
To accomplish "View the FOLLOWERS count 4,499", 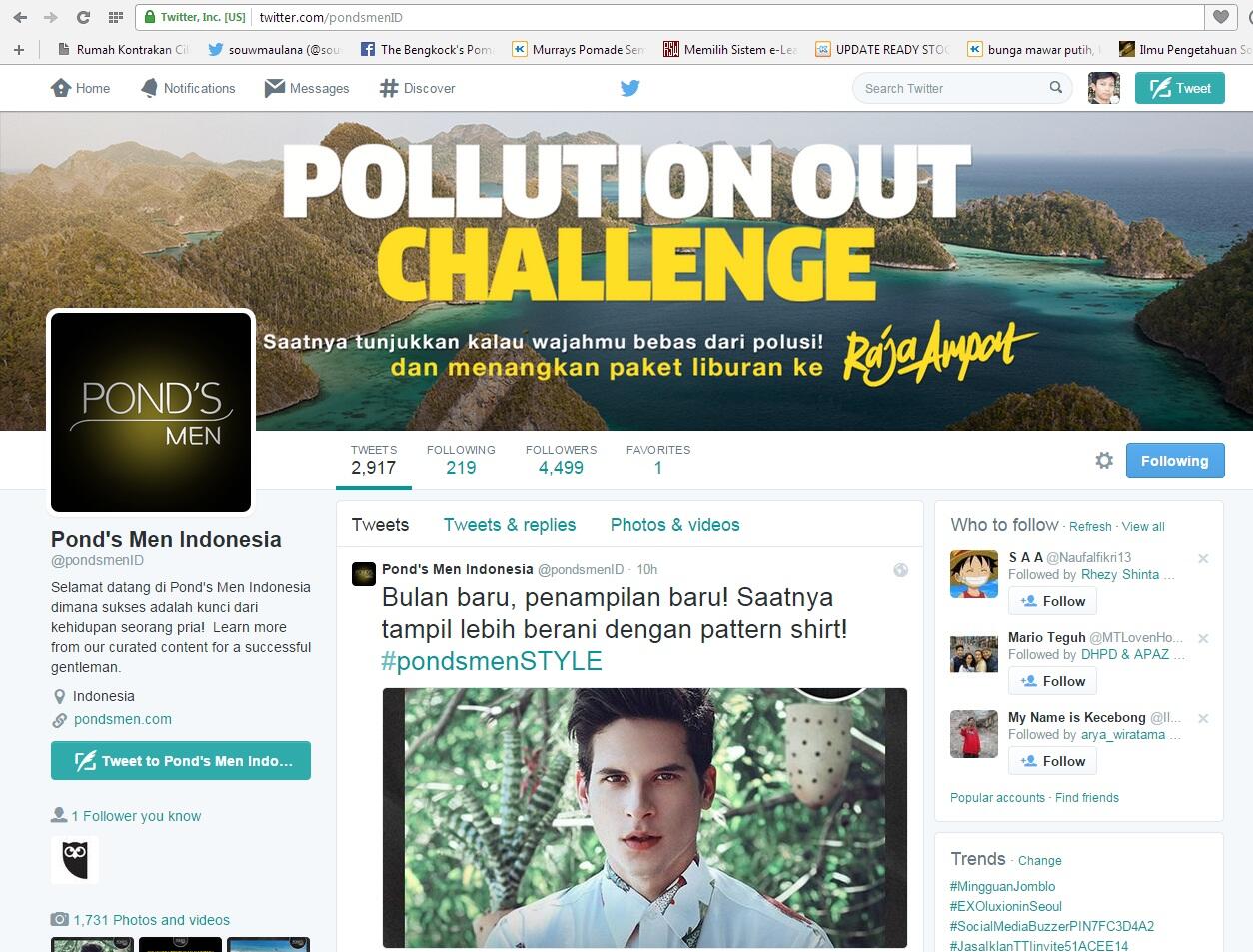I will 561,460.
